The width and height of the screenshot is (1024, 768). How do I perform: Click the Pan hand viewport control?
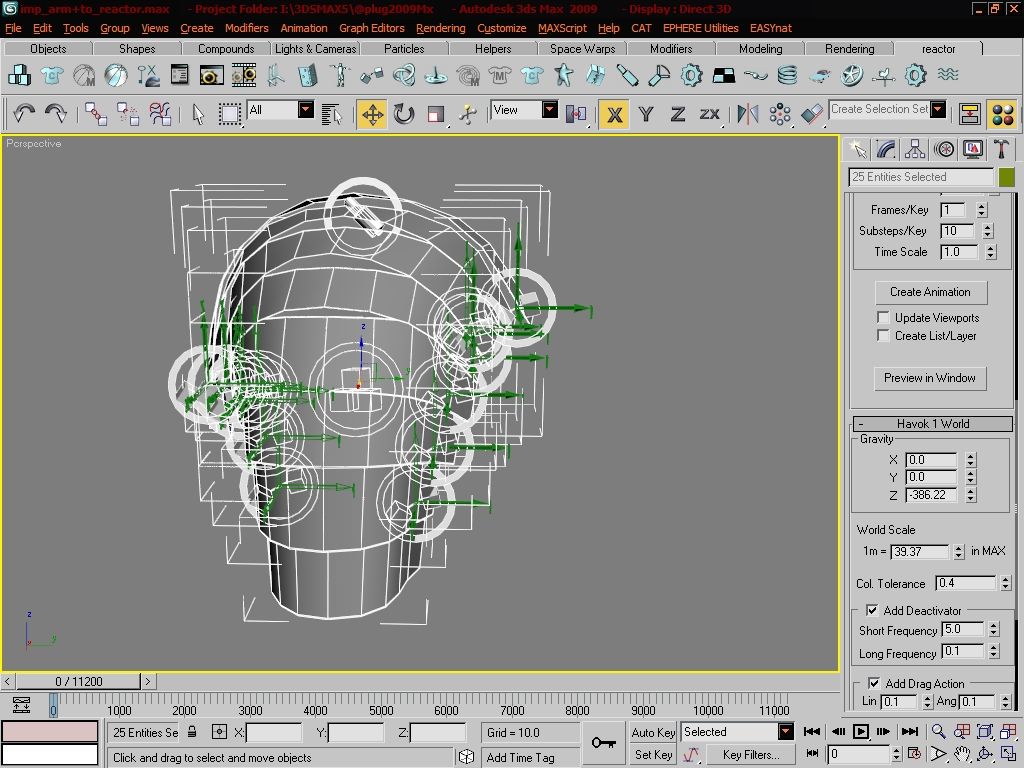pyautogui.click(x=961, y=755)
